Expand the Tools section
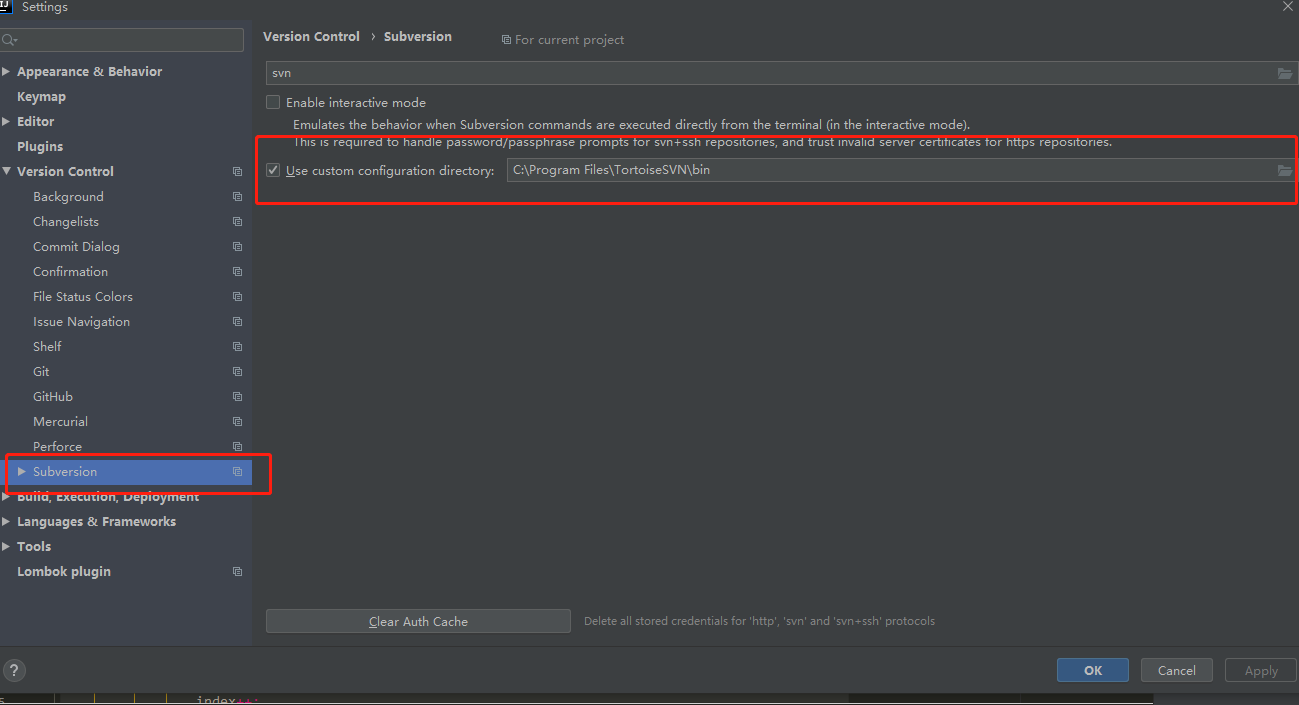1299x705 pixels. point(7,546)
